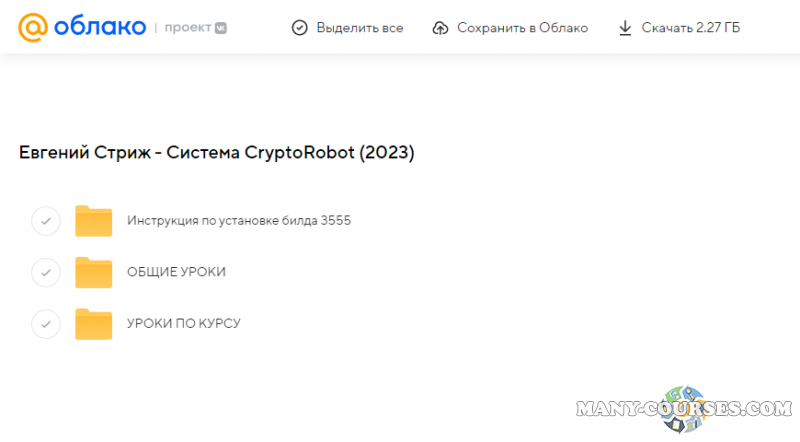
Task: Click the cloud upload icon in the header
Action: coord(440,28)
